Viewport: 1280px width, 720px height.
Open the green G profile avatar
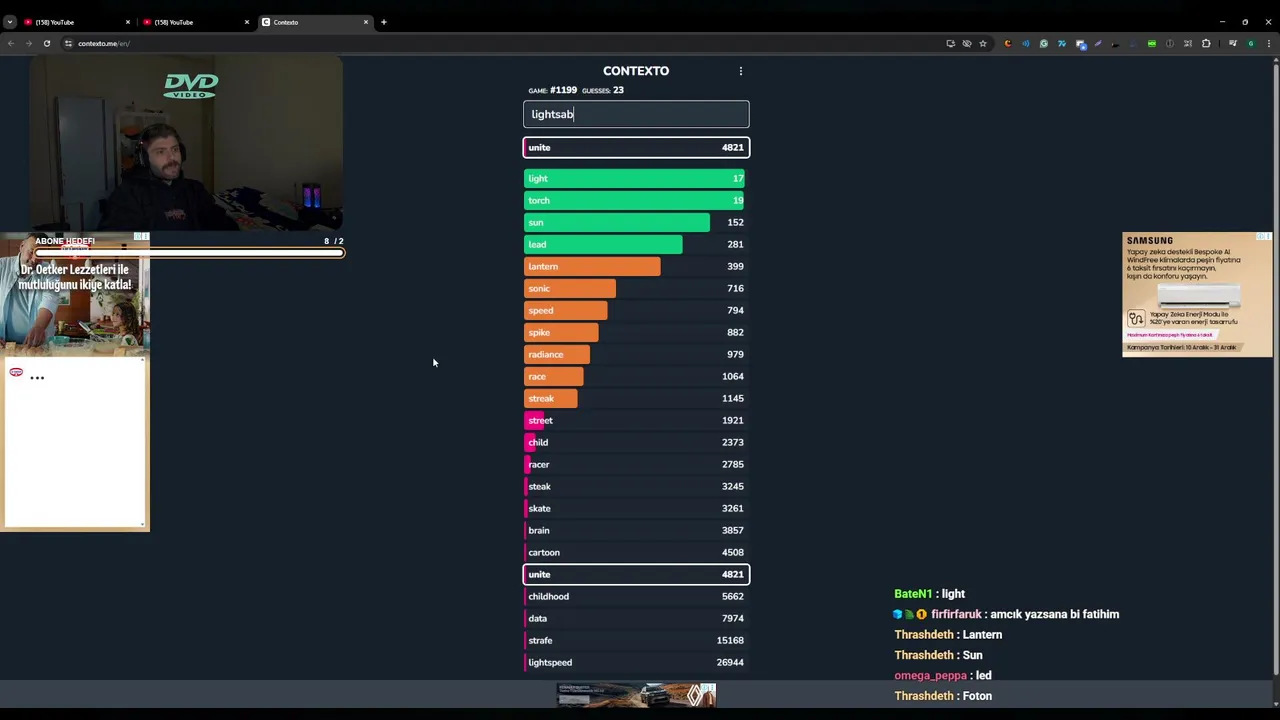click(1250, 43)
